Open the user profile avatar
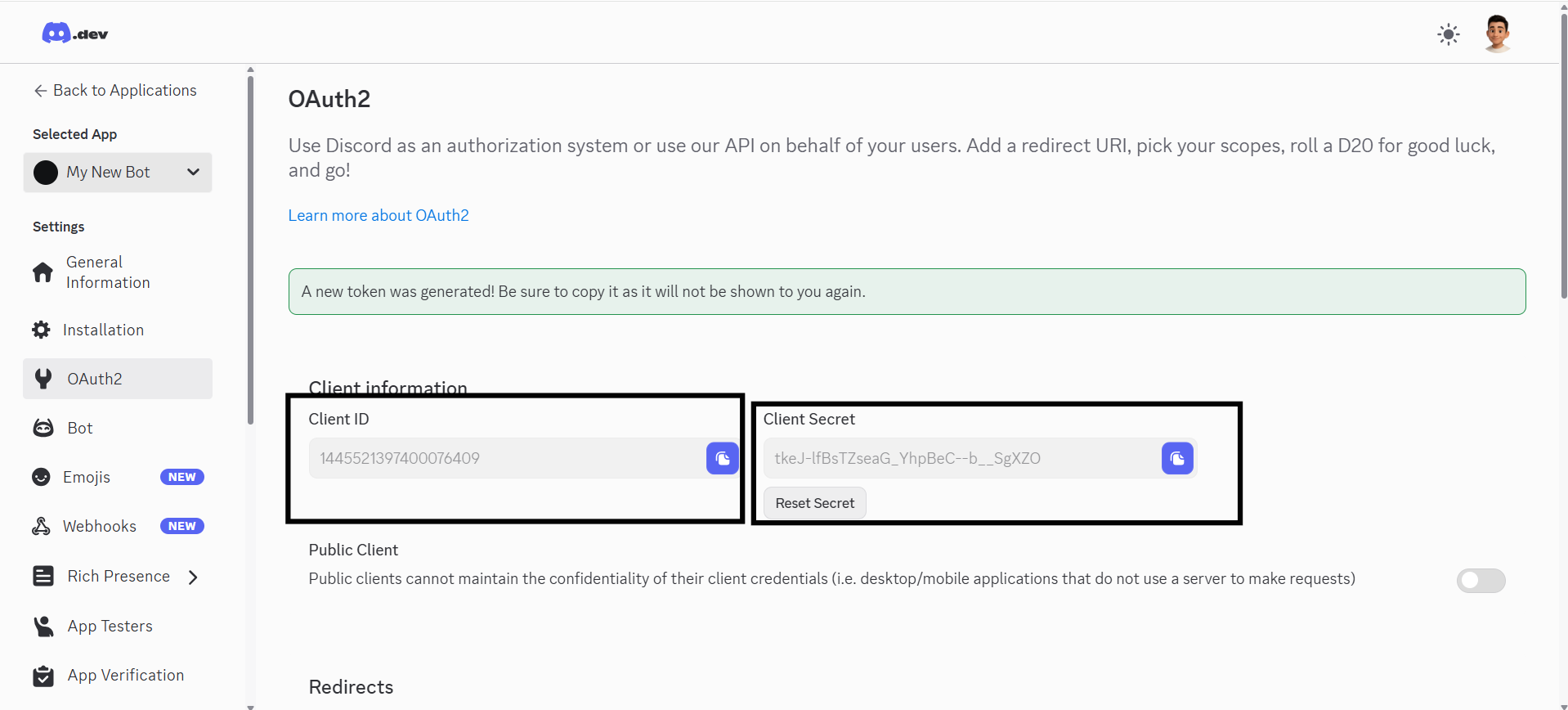This screenshot has height=710, width=1568. (x=1497, y=34)
